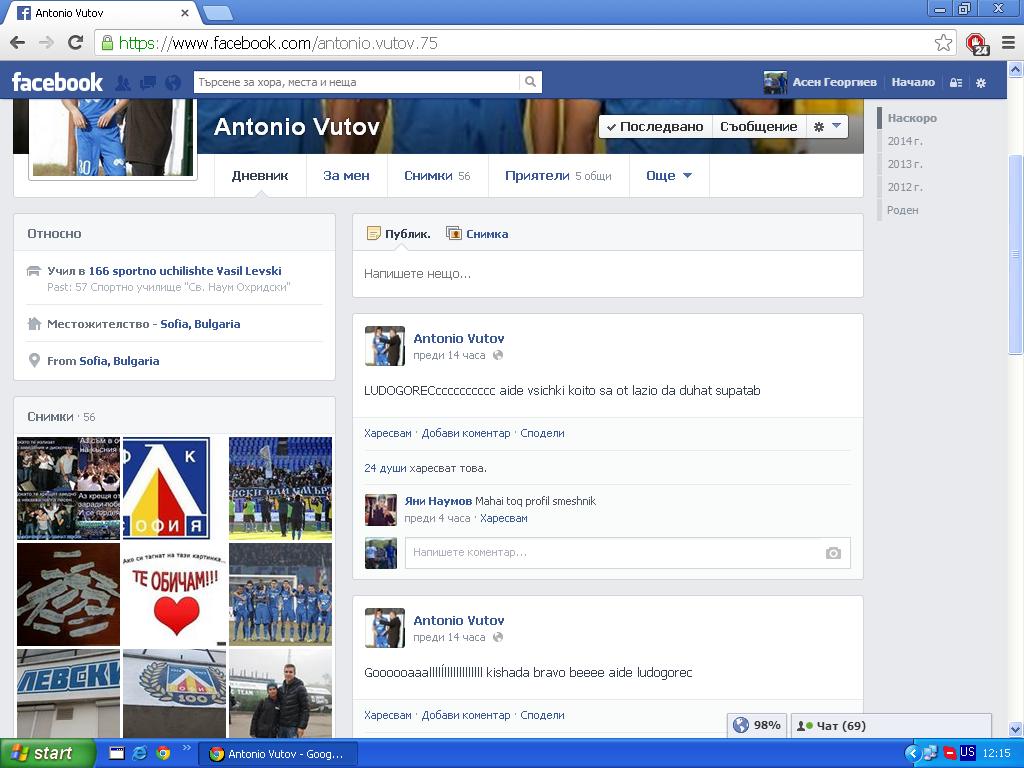Expand hidden system tray icons

coord(912,753)
